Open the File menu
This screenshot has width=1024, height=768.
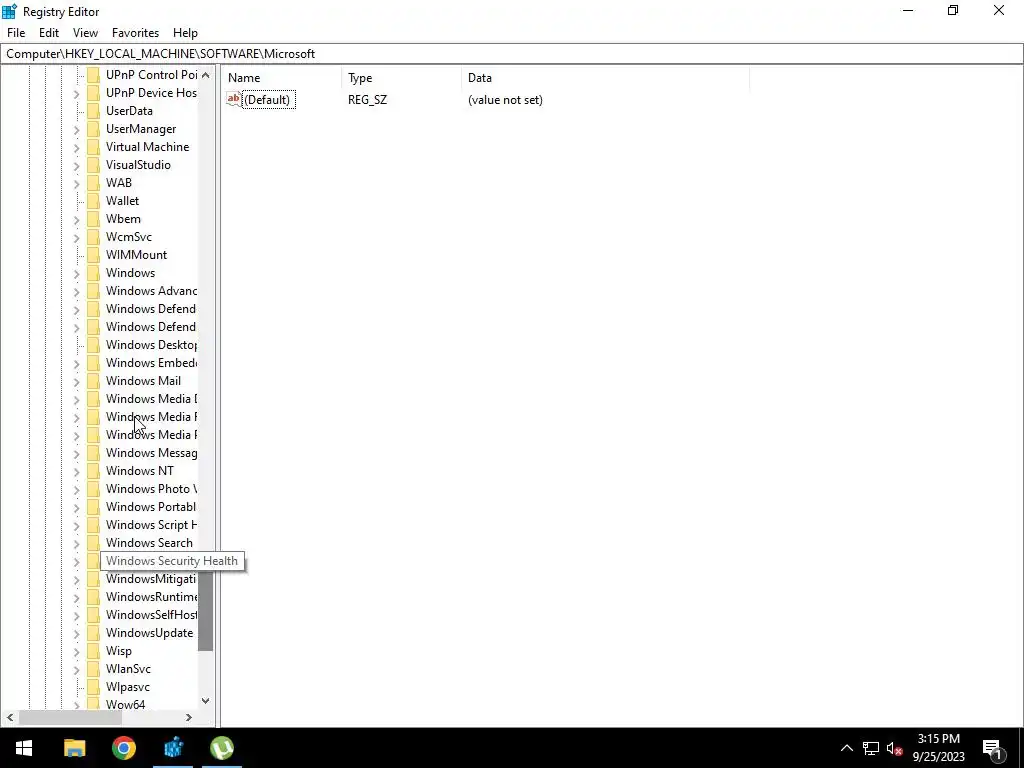click(x=16, y=33)
